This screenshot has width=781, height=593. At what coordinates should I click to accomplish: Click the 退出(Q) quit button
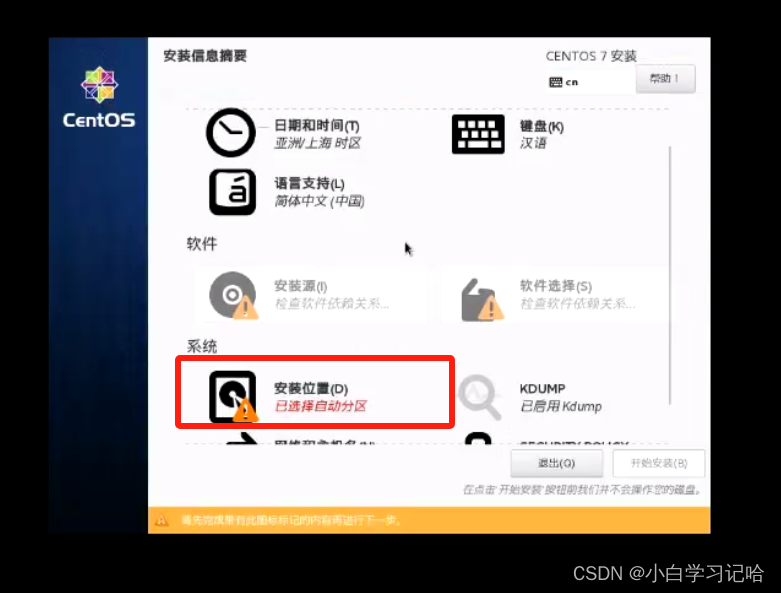557,464
